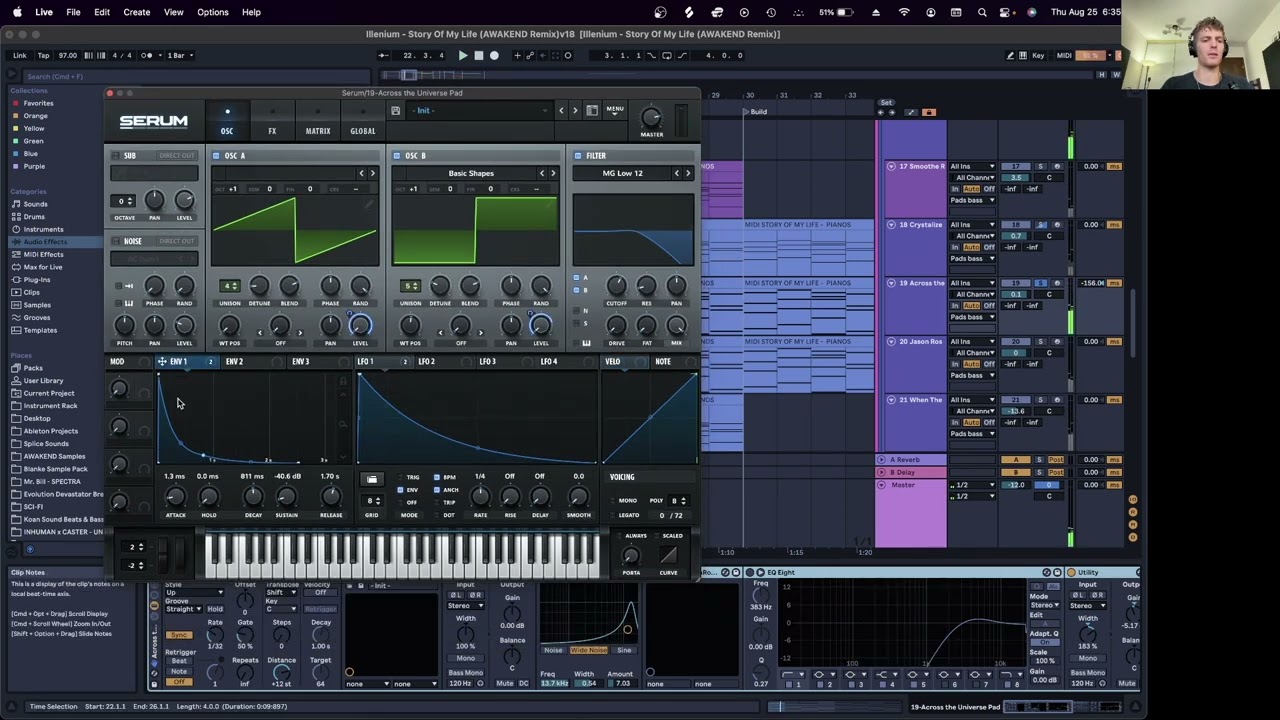Open Basic Shapes wavetable menu in OSC B
Image resolution: width=1280 pixels, height=720 pixels.
471,173
